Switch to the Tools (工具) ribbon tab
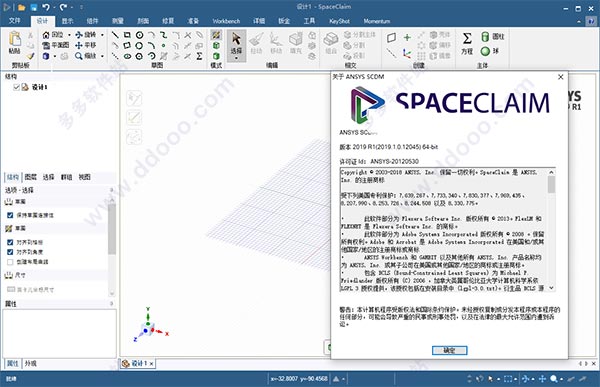Image resolution: width=600 pixels, height=387 pixels. tap(309, 21)
